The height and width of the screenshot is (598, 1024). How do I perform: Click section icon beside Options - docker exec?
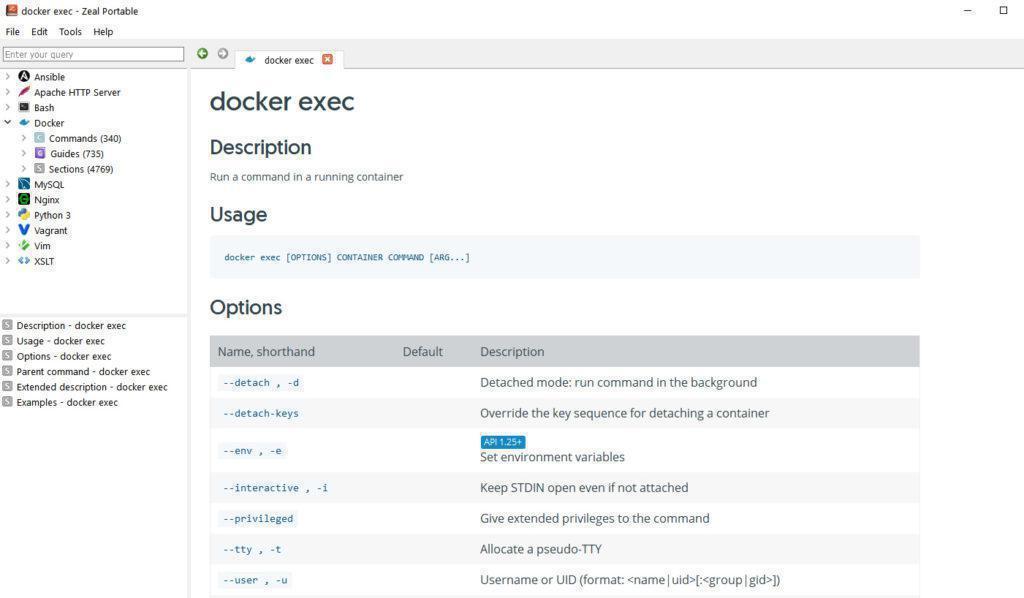tap(7, 356)
